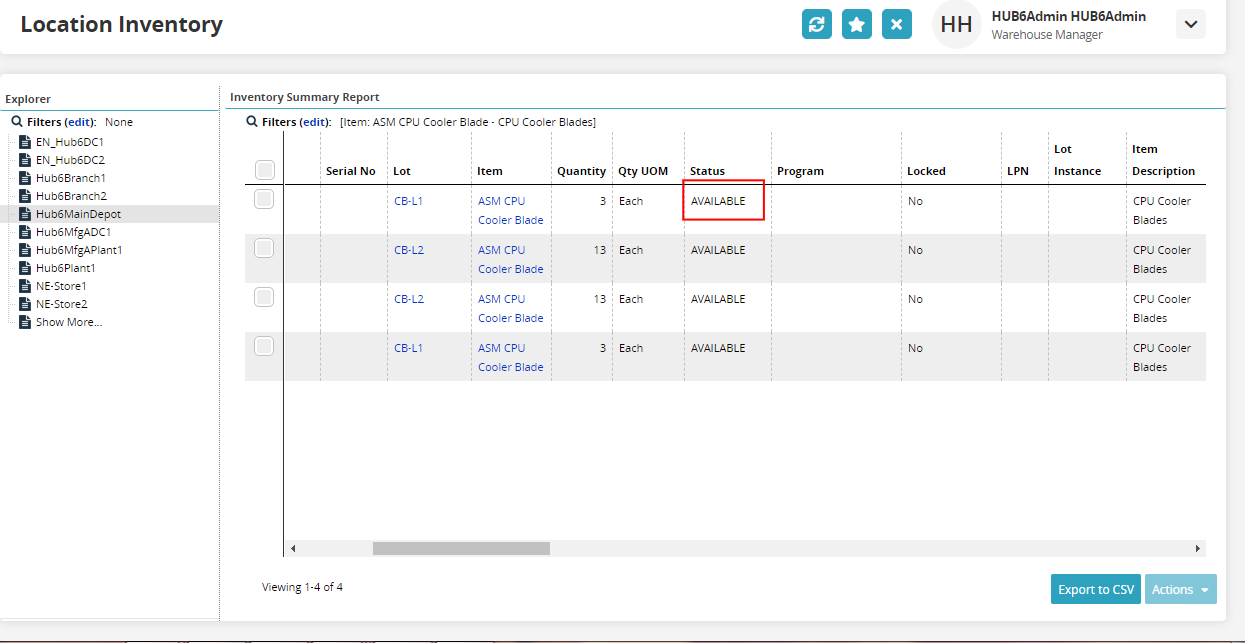Screen dimensions: 1245x643
Task: Select the second row CB-L2 checkbox
Action: (264, 249)
